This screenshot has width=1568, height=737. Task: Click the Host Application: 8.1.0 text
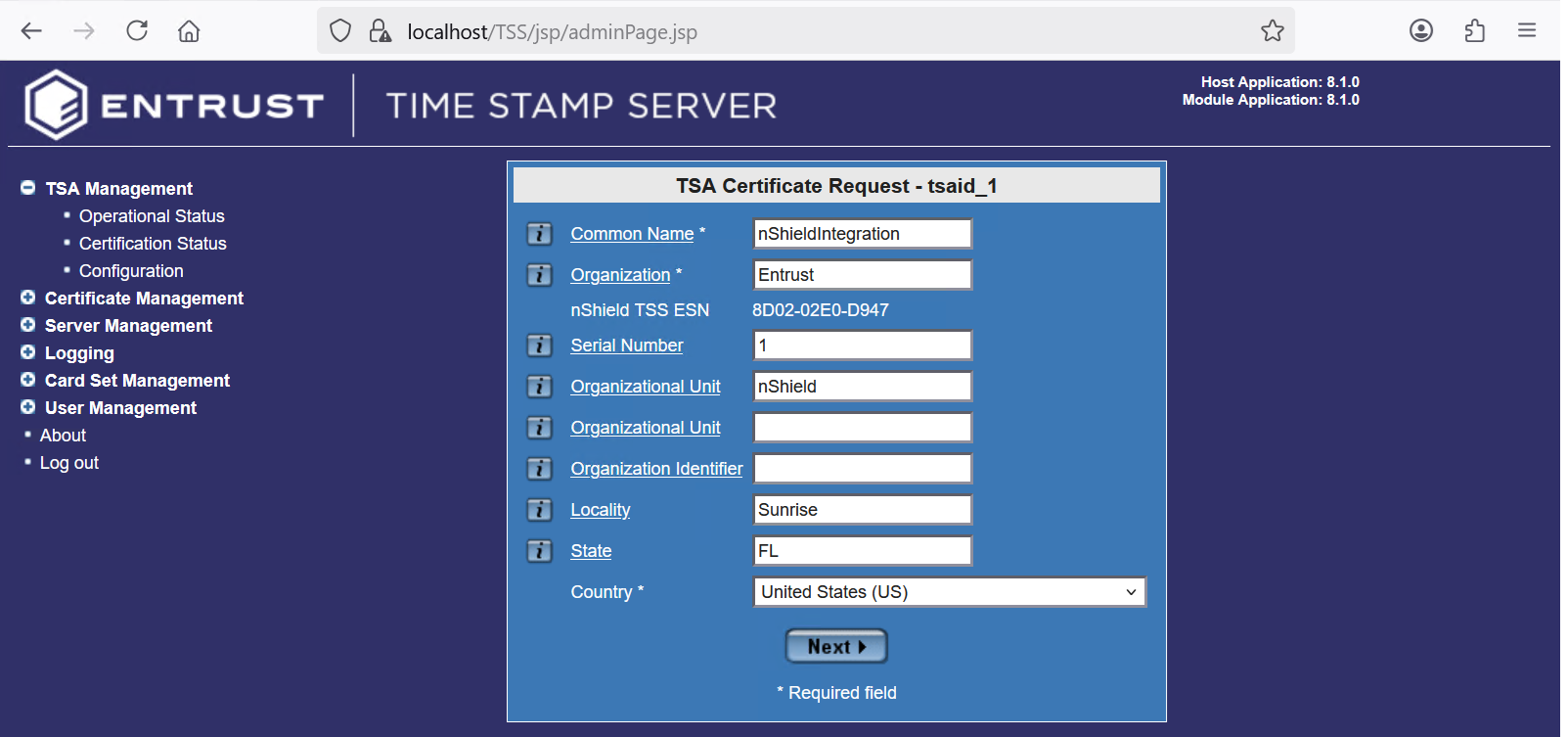pos(1279,82)
